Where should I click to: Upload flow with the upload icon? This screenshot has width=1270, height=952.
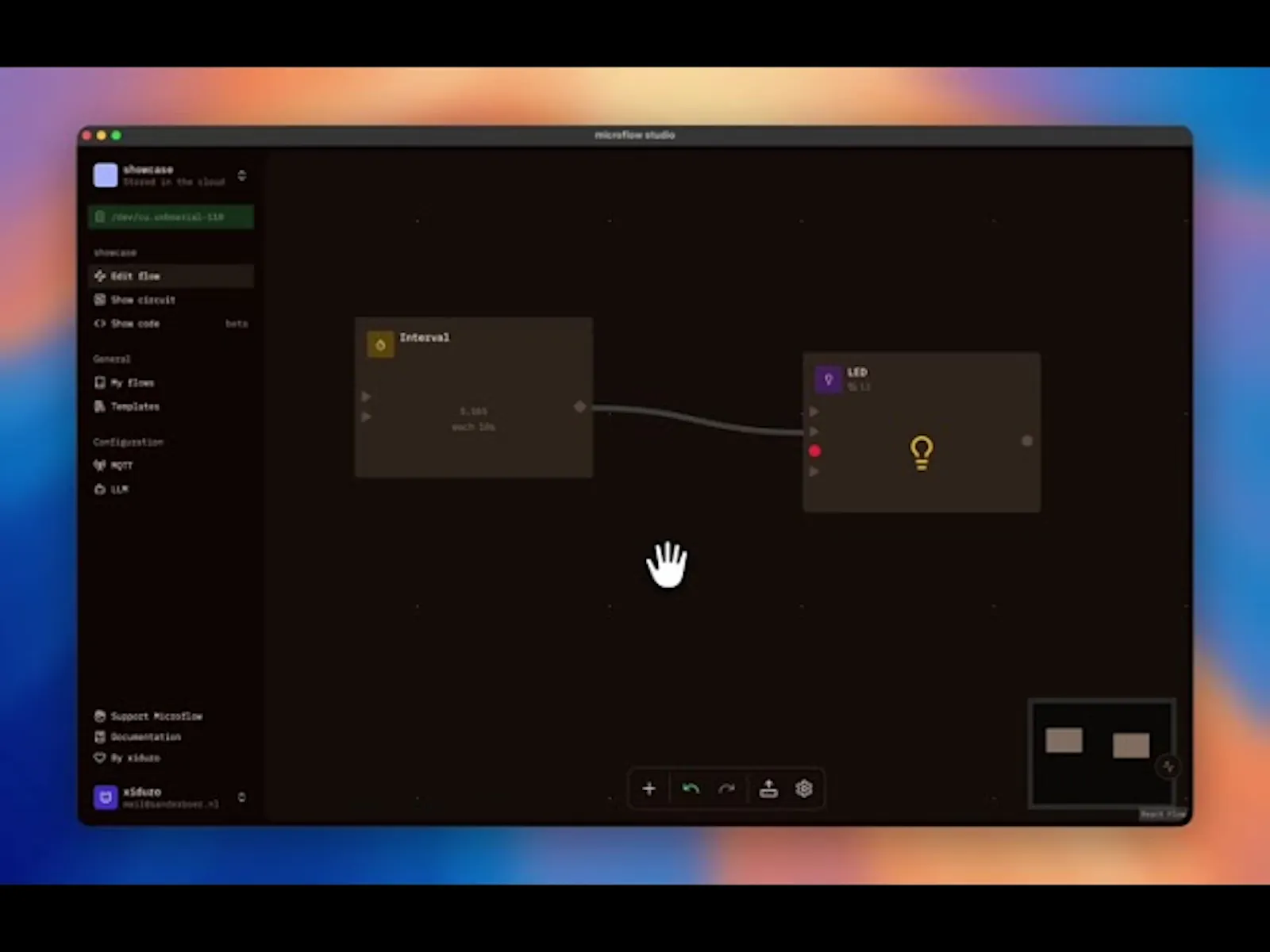769,789
